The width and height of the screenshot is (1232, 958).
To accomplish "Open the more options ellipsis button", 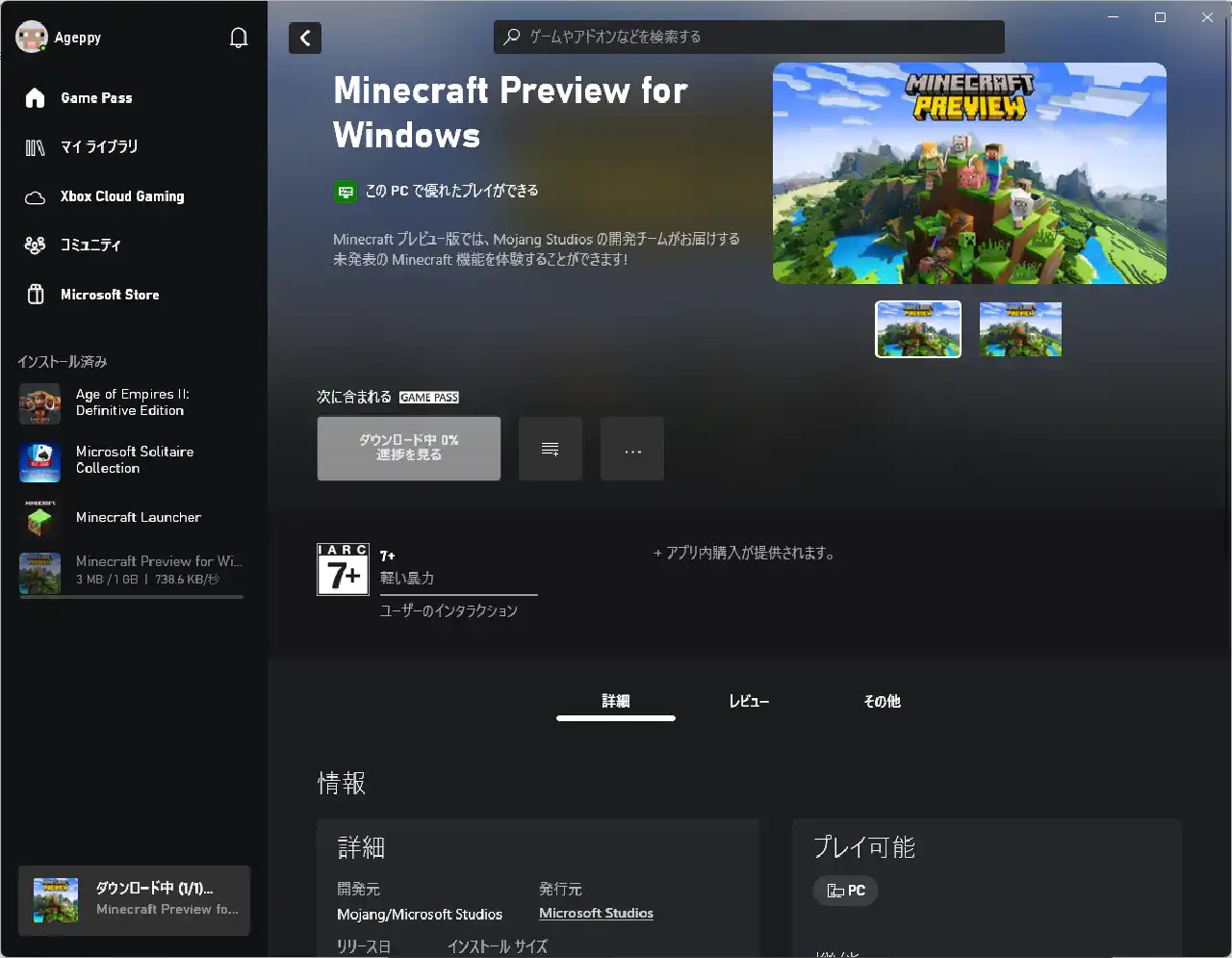I will [x=632, y=449].
